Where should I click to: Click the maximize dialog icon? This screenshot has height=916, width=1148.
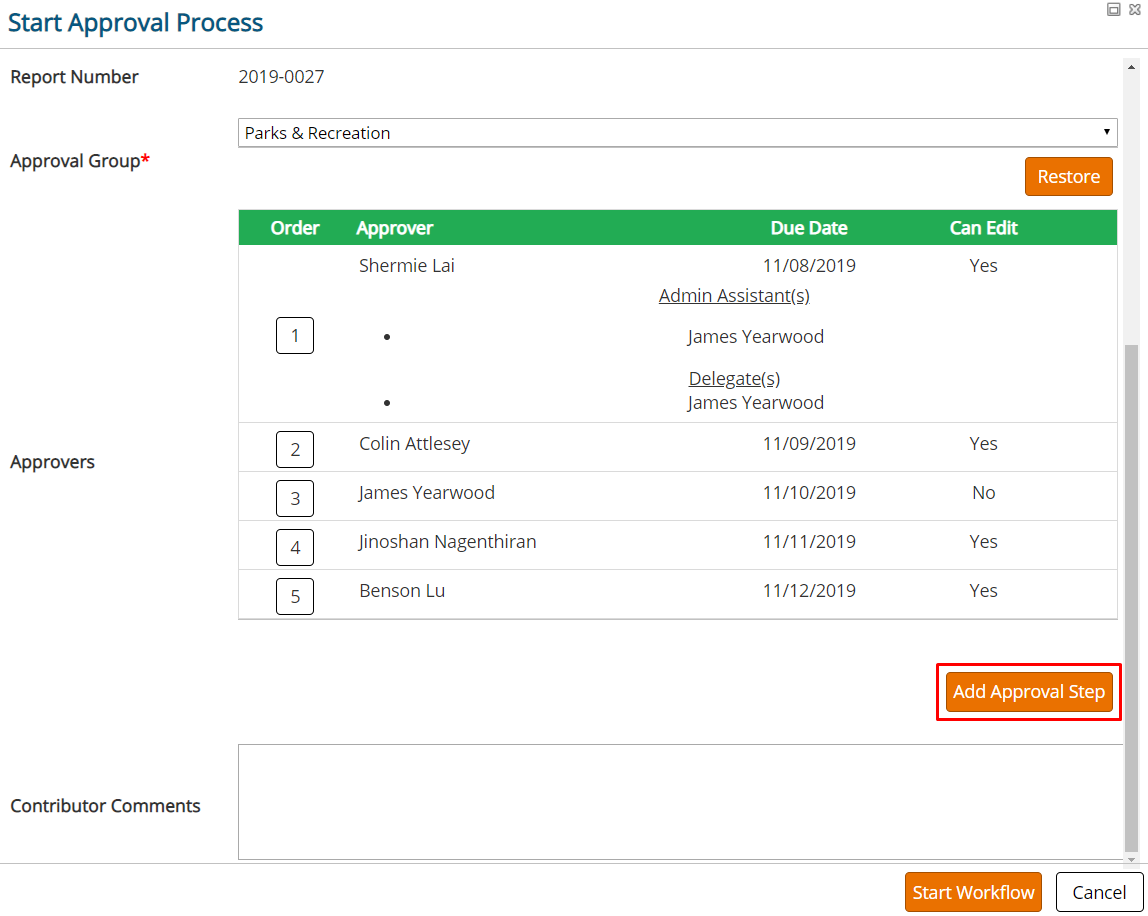point(1113,10)
